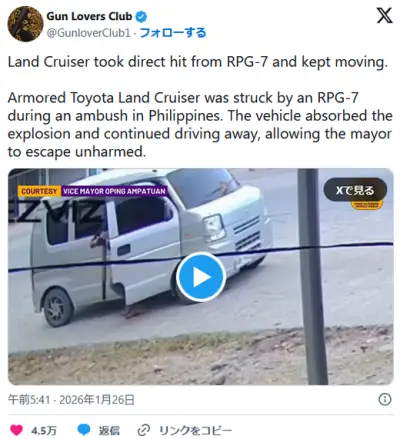
Task: Open the @GunloverClub1 handle link
Action: [88, 33]
